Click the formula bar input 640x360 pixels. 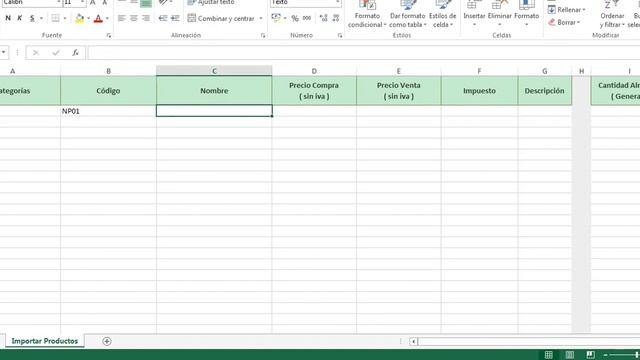coord(363,53)
